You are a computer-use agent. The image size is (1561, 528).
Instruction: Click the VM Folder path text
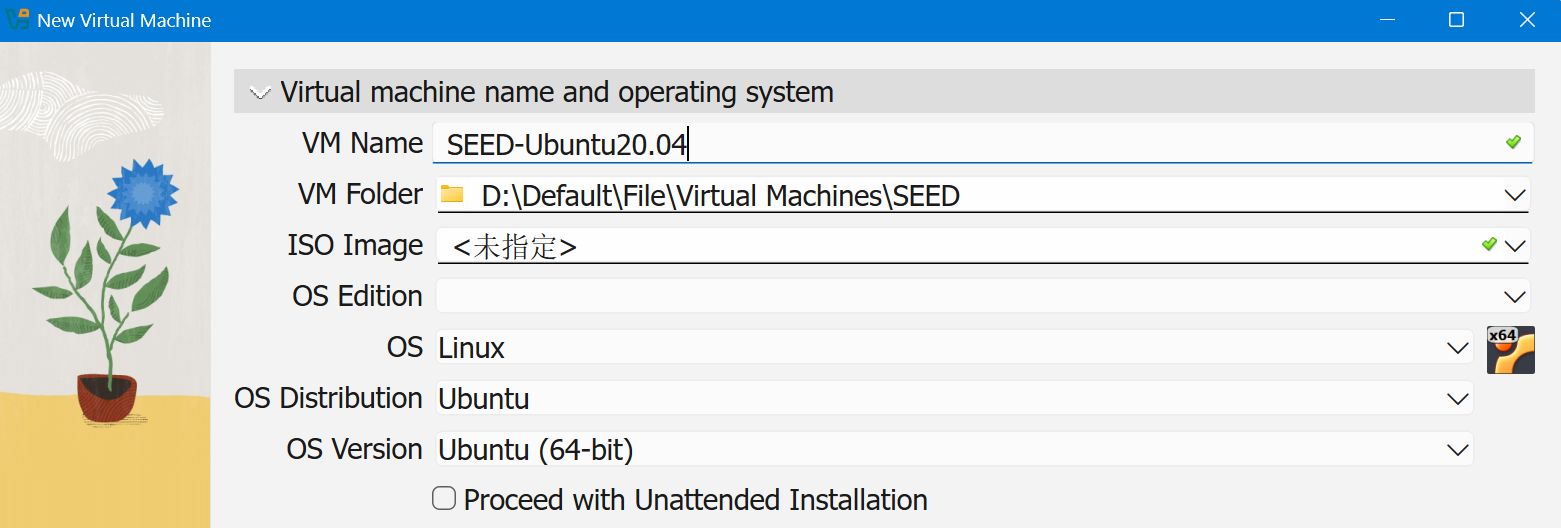(720, 196)
